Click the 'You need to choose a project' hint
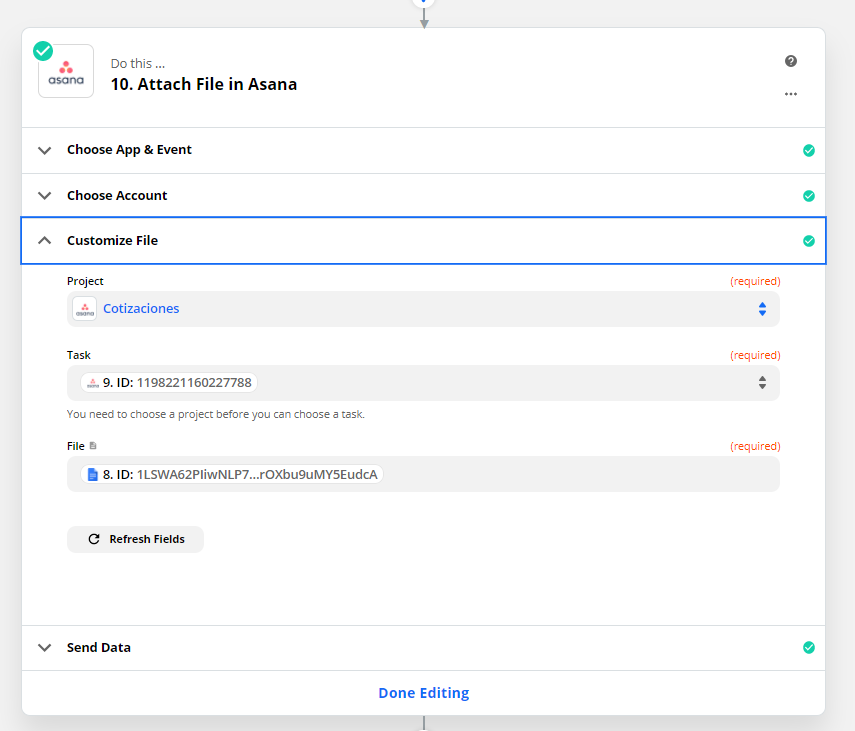This screenshot has height=731, width=855. coord(215,414)
